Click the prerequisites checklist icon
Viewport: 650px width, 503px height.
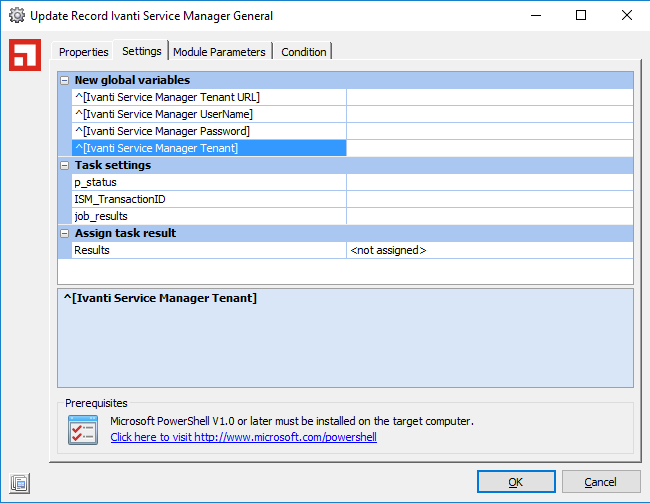click(83, 430)
